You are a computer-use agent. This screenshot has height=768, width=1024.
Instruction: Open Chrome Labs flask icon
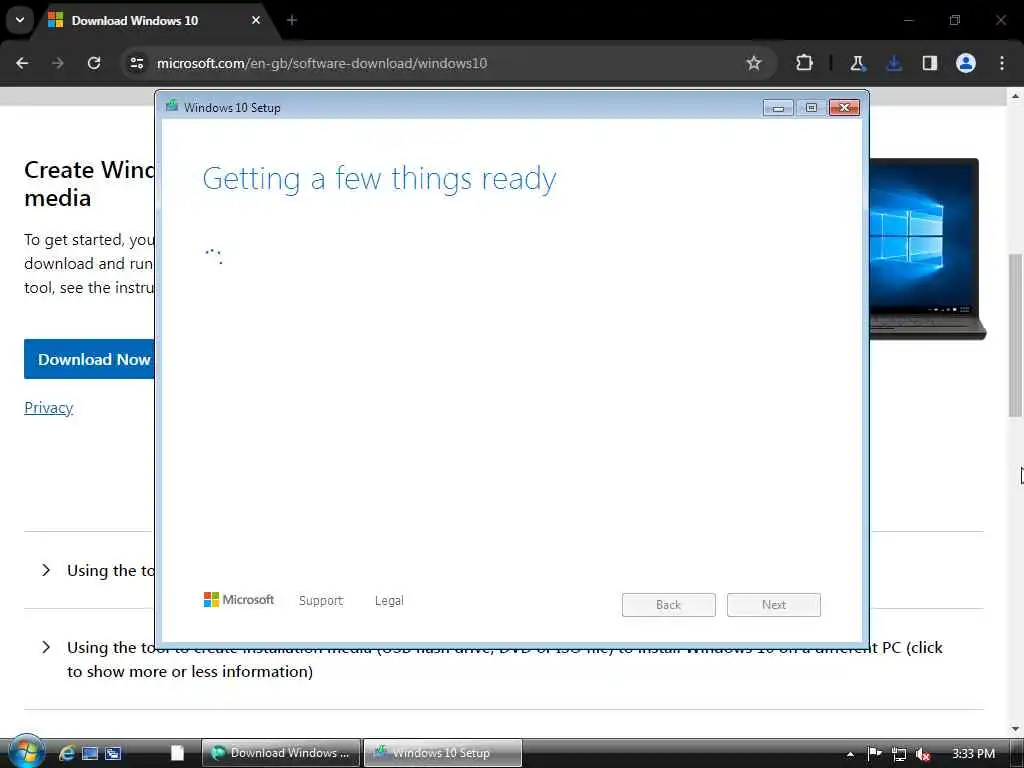(857, 63)
